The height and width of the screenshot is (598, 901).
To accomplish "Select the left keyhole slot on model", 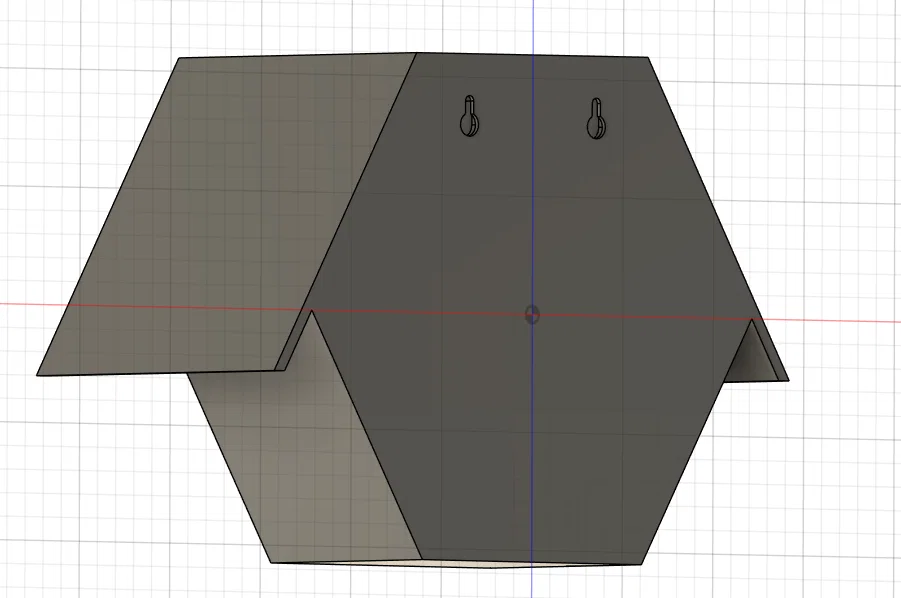I will pyautogui.click(x=469, y=116).
